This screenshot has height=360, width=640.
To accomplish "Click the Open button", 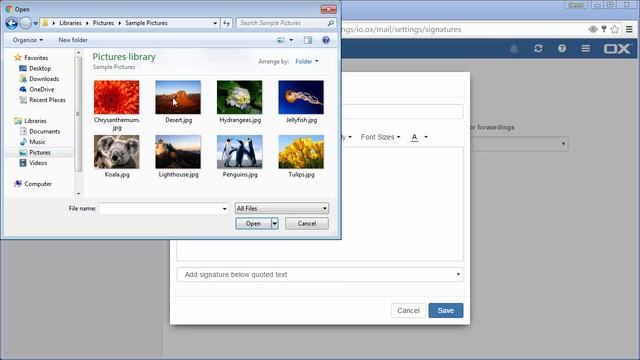I will point(253,224).
